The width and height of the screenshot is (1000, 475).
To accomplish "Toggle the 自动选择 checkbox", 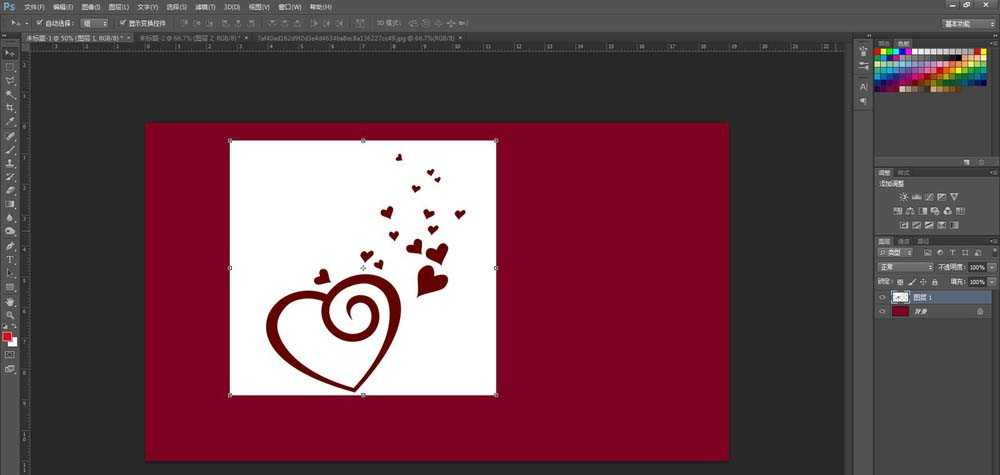I will click(x=39, y=22).
